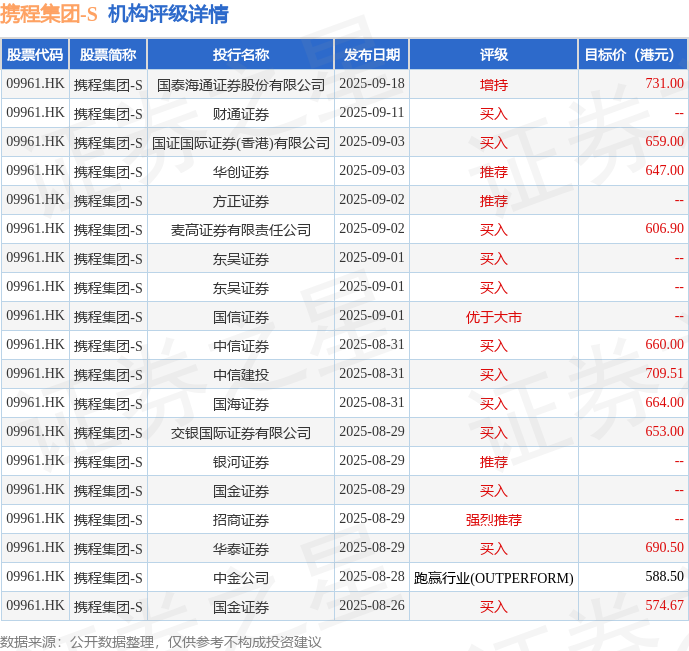The image size is (689, 651).
Task: Click the 携程集团-S orange title text
Action: click(48, 14)
